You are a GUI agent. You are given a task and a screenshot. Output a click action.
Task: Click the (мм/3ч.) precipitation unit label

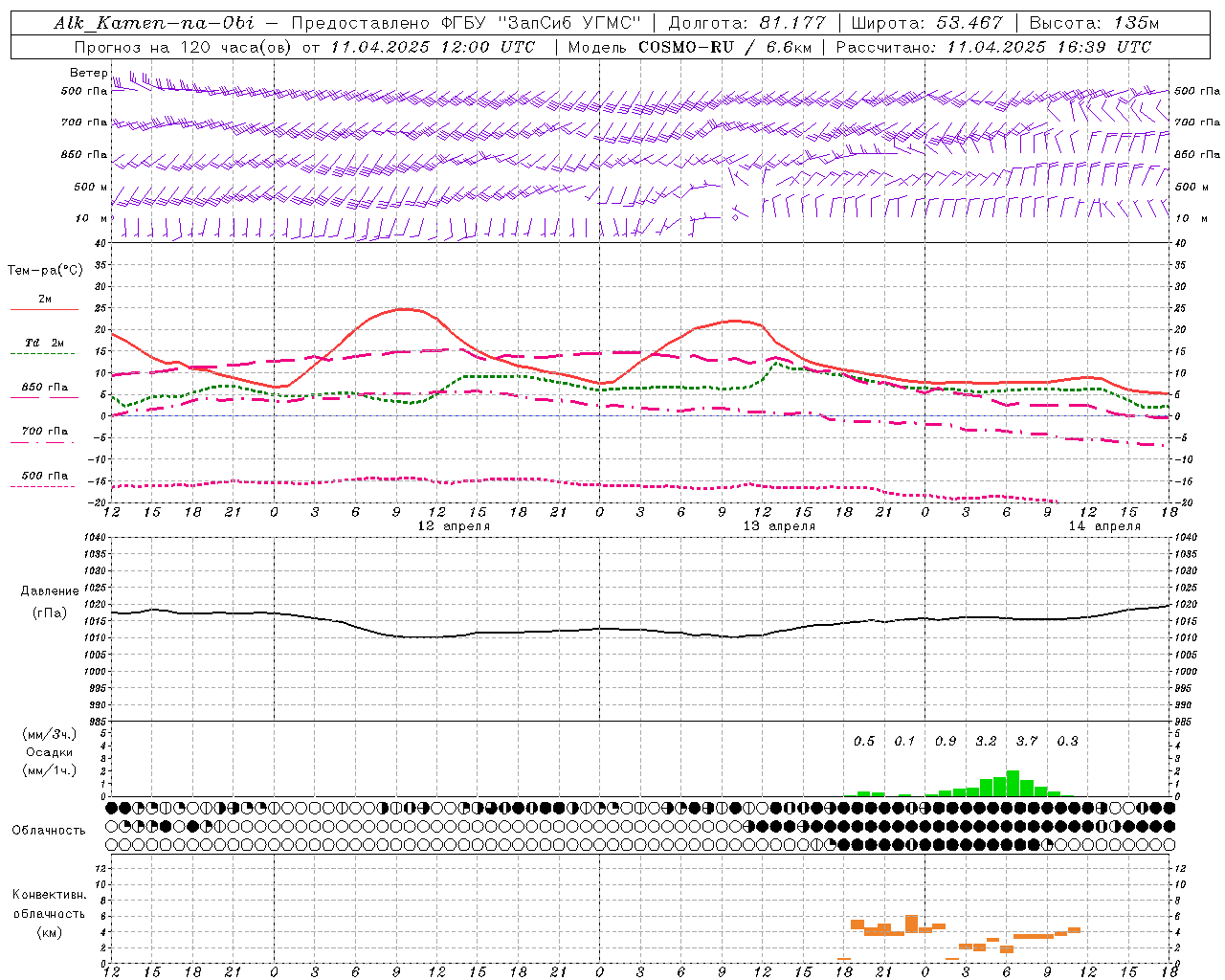point(50,735)
